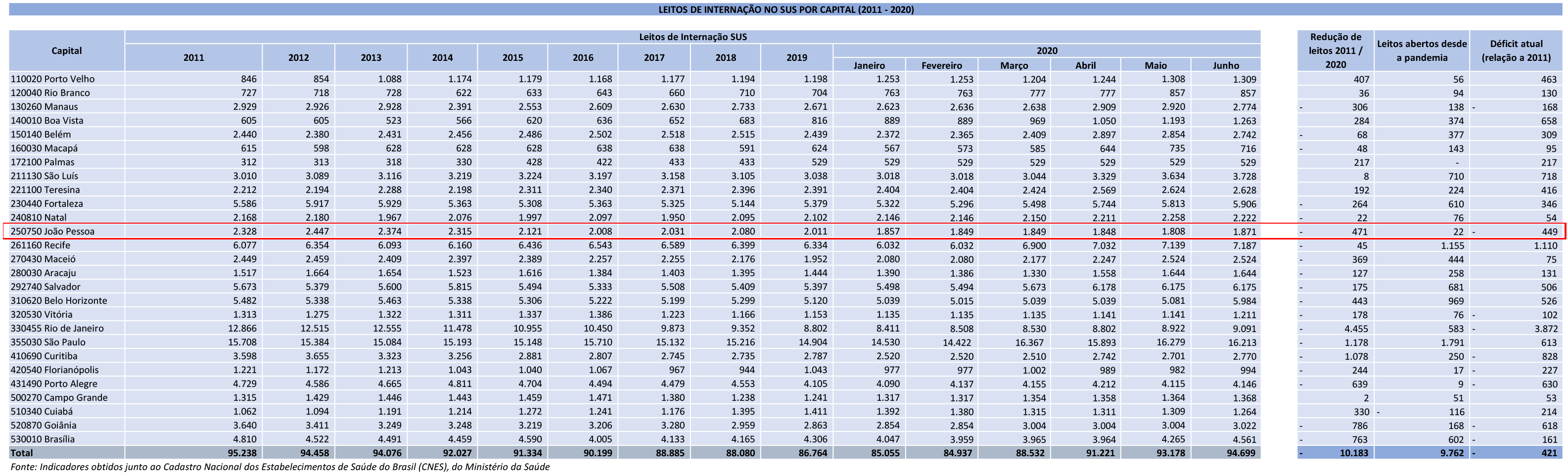Screen dimensions: 1568x475
Task: Select the '172100 Palmas' row label
Action: (43, 162)
